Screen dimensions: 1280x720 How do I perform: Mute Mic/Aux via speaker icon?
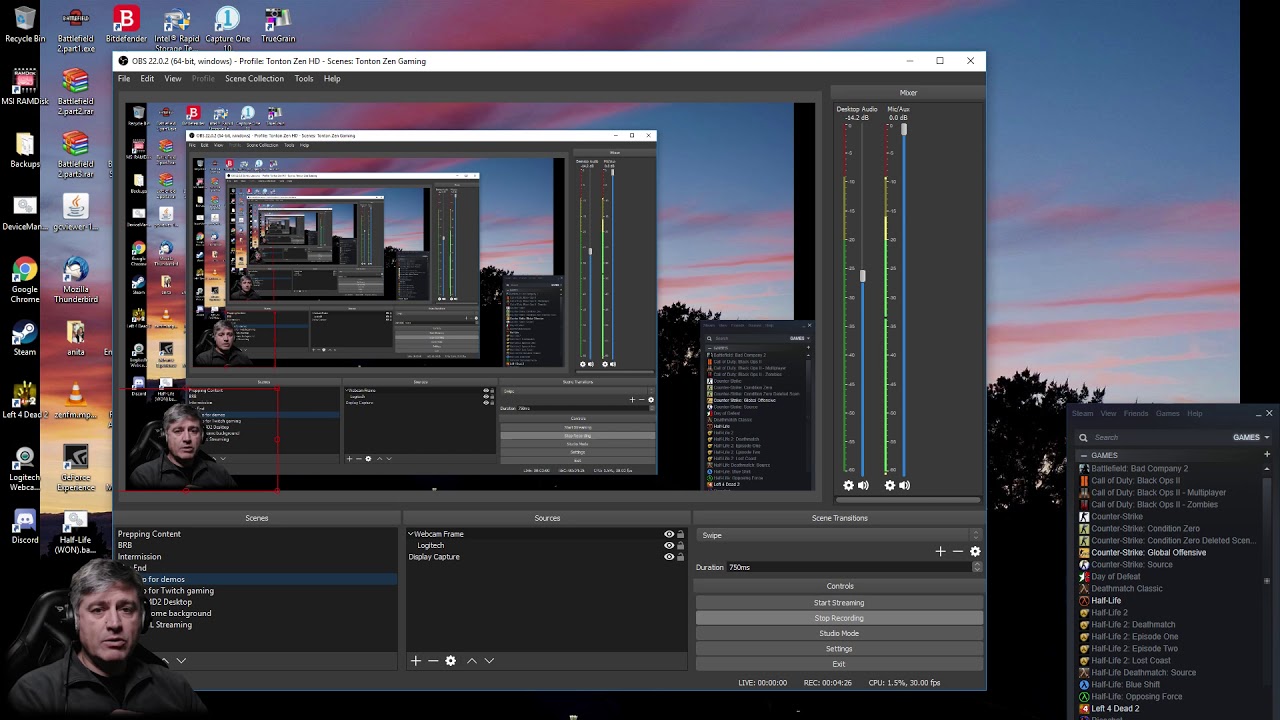[904, 485]
